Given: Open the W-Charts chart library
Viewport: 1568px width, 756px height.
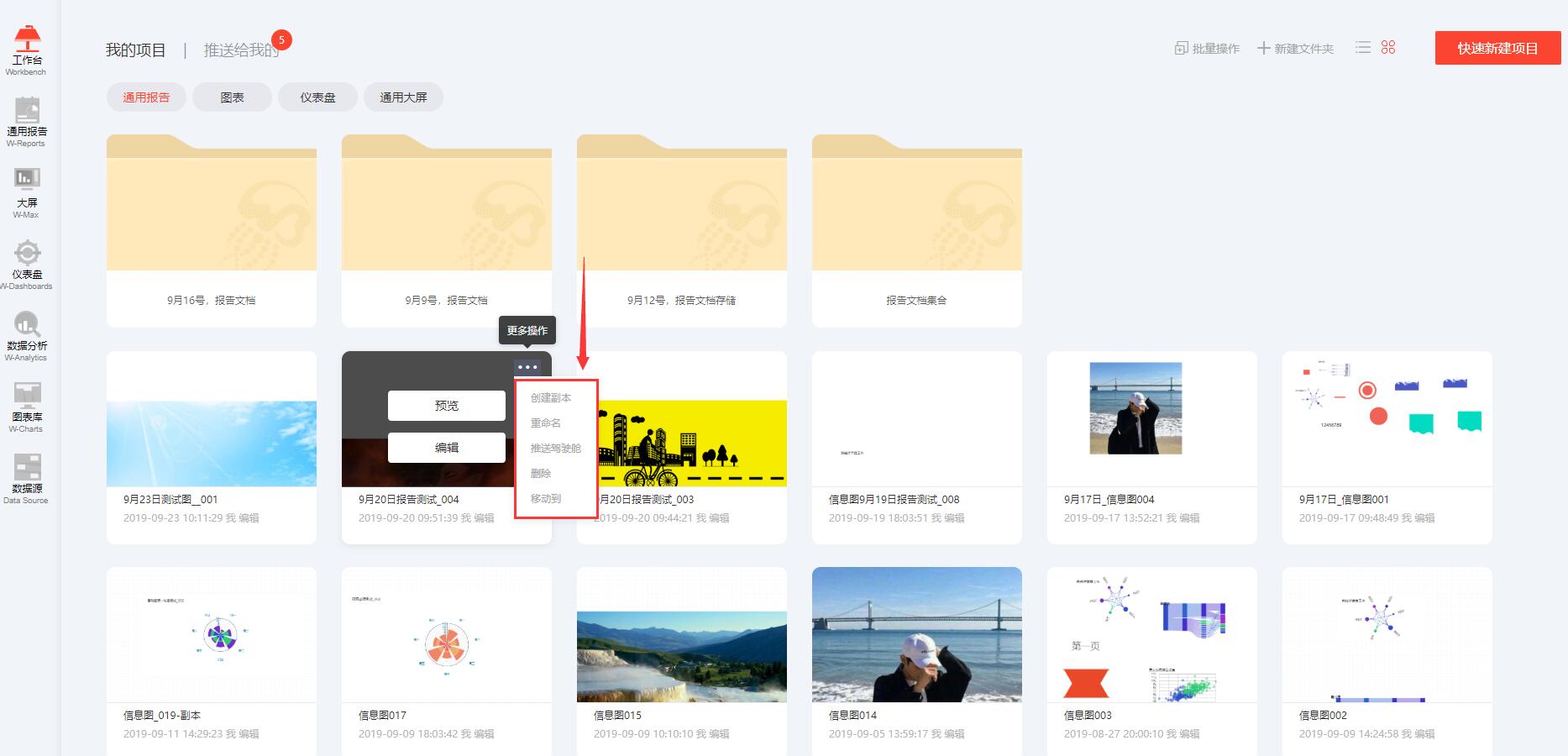Looking at the screenshot, I should (27, 406).
